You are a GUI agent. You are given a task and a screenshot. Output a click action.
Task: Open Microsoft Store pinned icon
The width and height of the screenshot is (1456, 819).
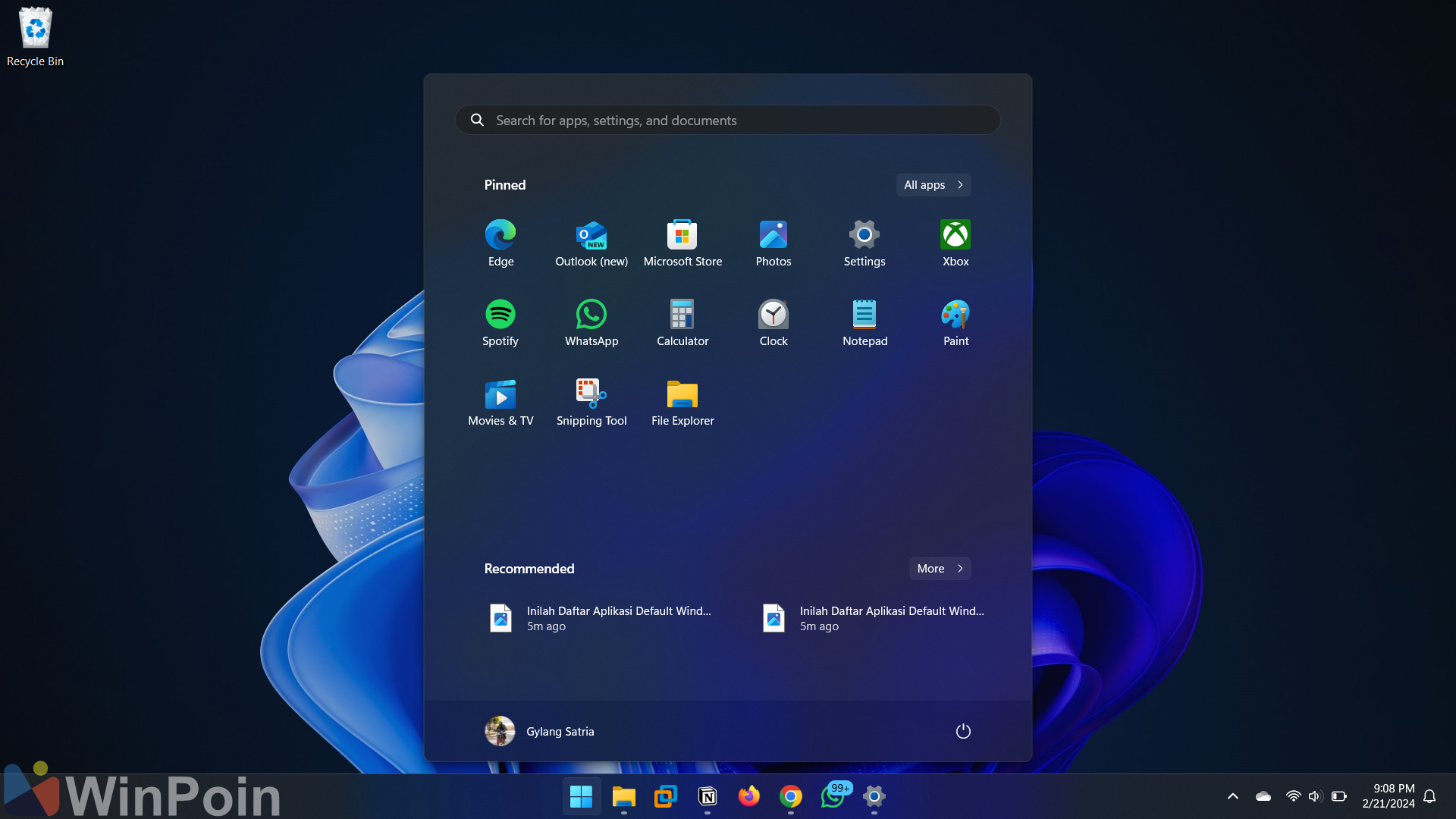[682, 243]
